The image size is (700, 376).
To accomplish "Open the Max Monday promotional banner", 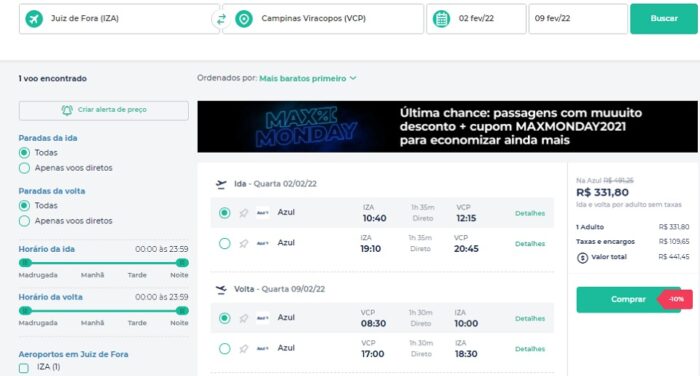I will (447, 126).
